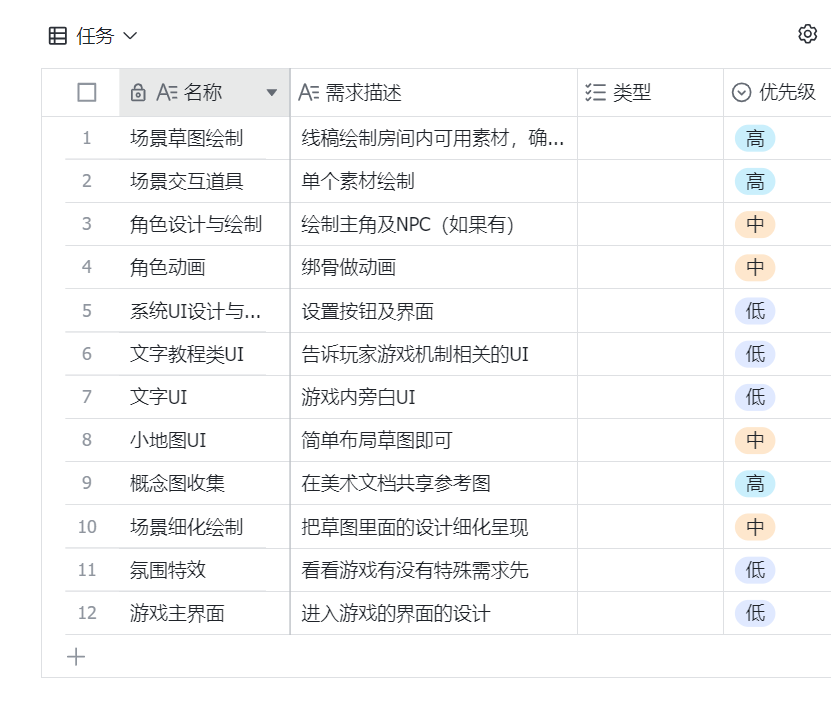Click the text-type icon beside 名称 label
This screenshot has height=711, width=831.
pyautogui.click(x=167, y=93)
